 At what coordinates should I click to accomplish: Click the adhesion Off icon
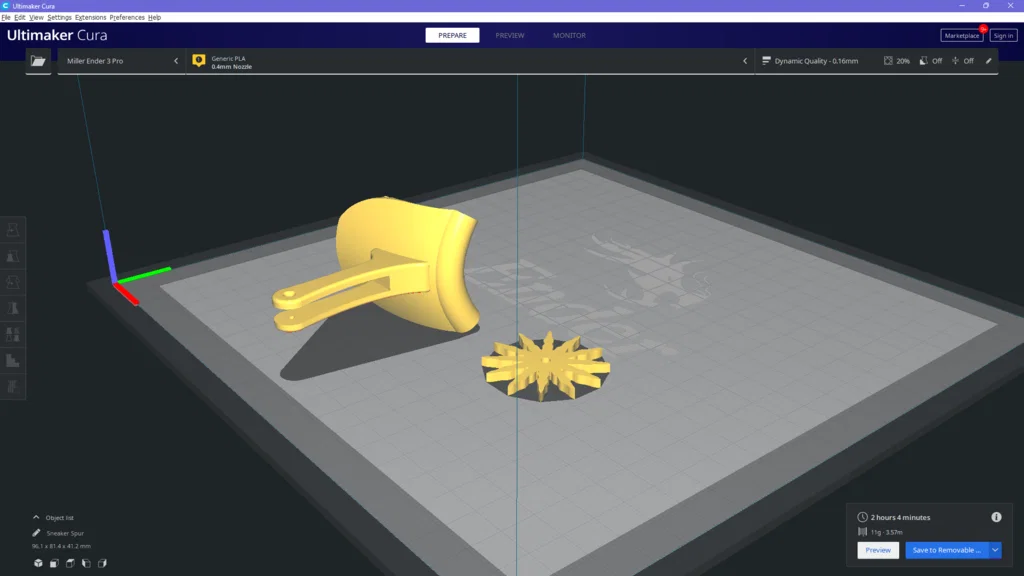click(955, 61)
